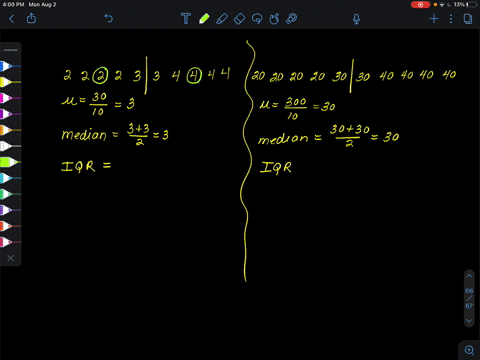480x360 pixels.
Task: Select the laser pointer tool
Action: tap(292, 19)
